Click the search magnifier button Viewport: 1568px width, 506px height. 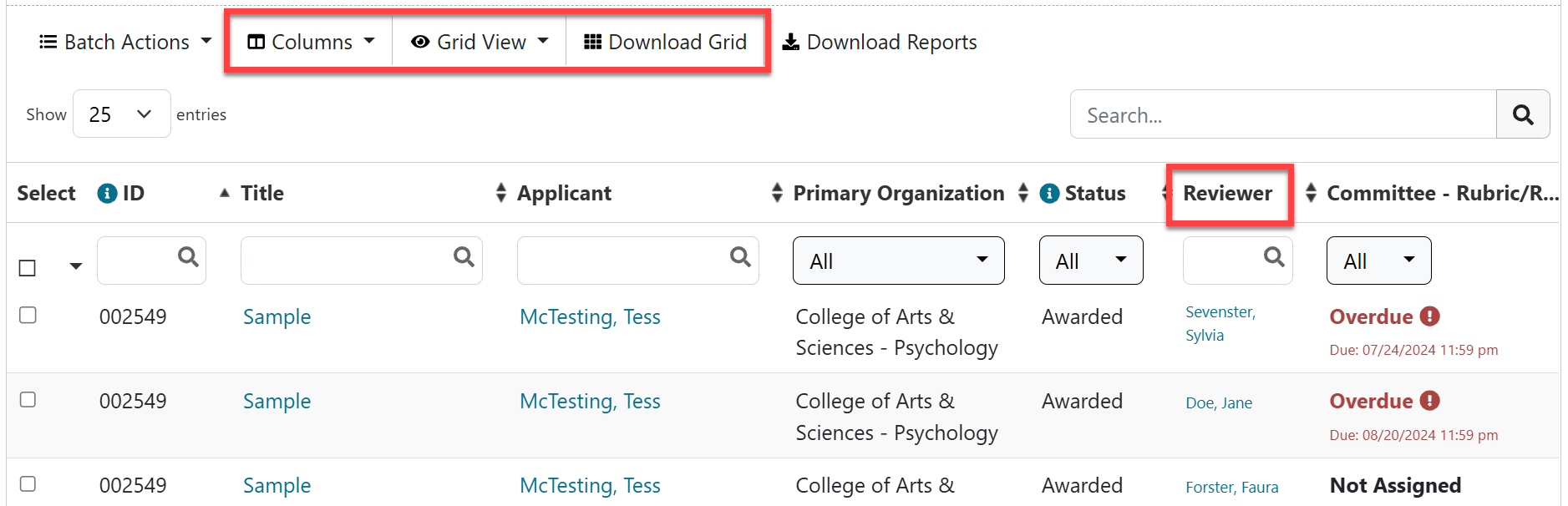point(1522,115)
